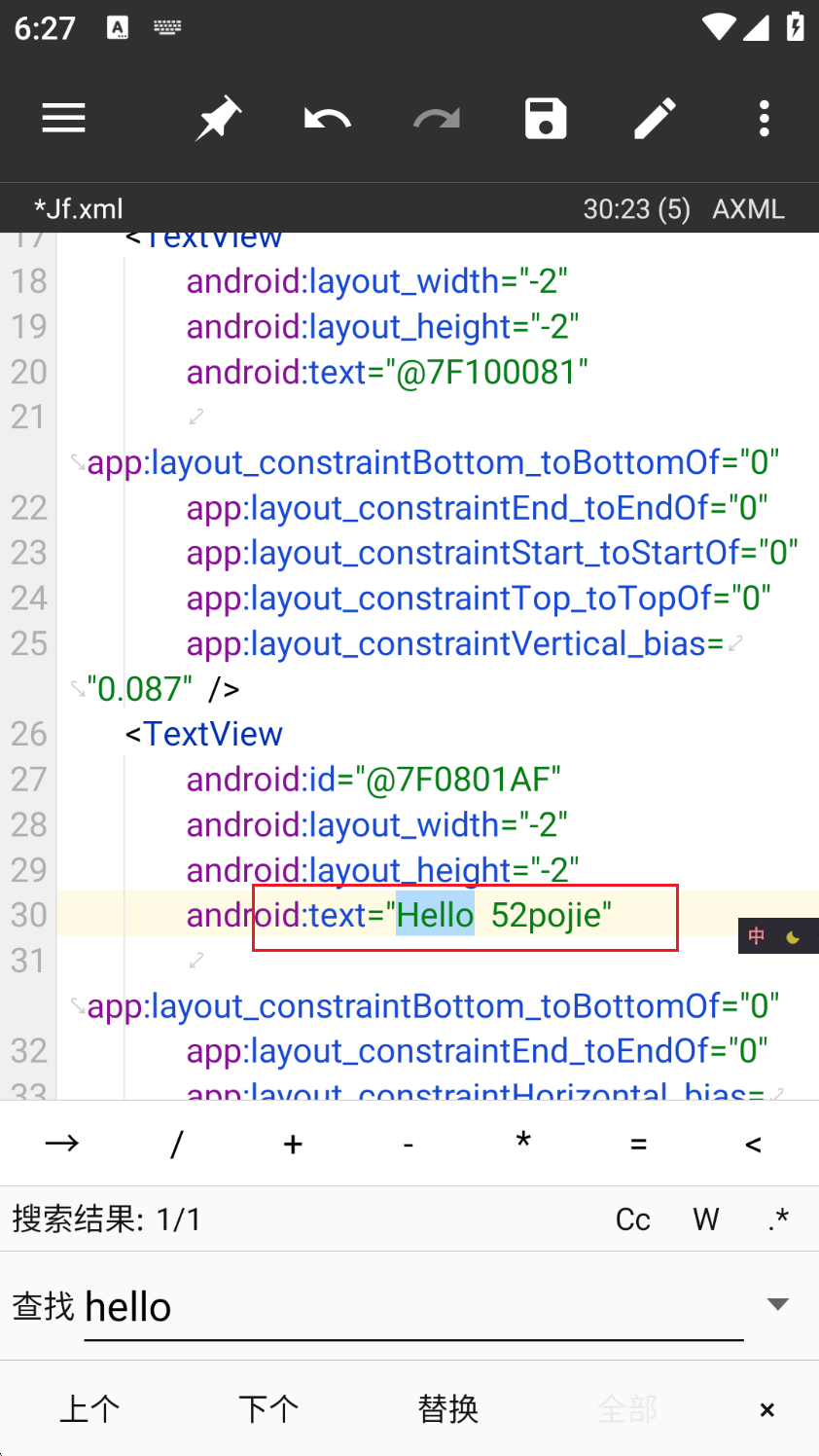Open the three-dot overflow menu
Viewport: 819px width, 1456px height.
pos(765,119)
